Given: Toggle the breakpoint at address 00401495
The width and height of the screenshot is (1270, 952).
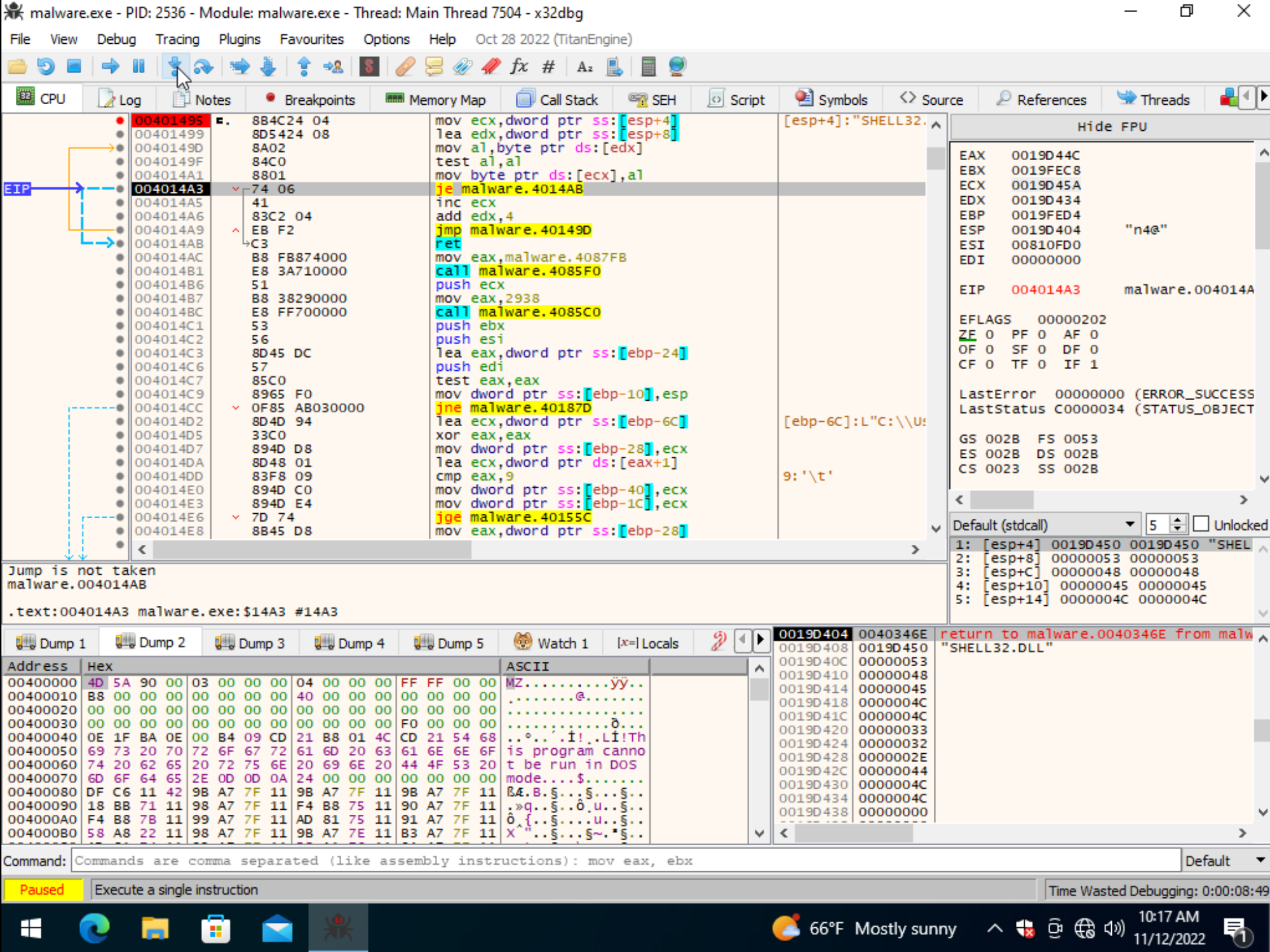Looking at the screenshot, I should [120, 120].
